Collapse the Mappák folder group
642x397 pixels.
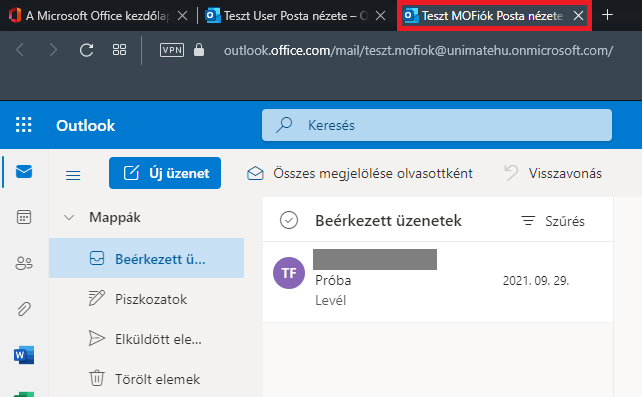(69, 217)
